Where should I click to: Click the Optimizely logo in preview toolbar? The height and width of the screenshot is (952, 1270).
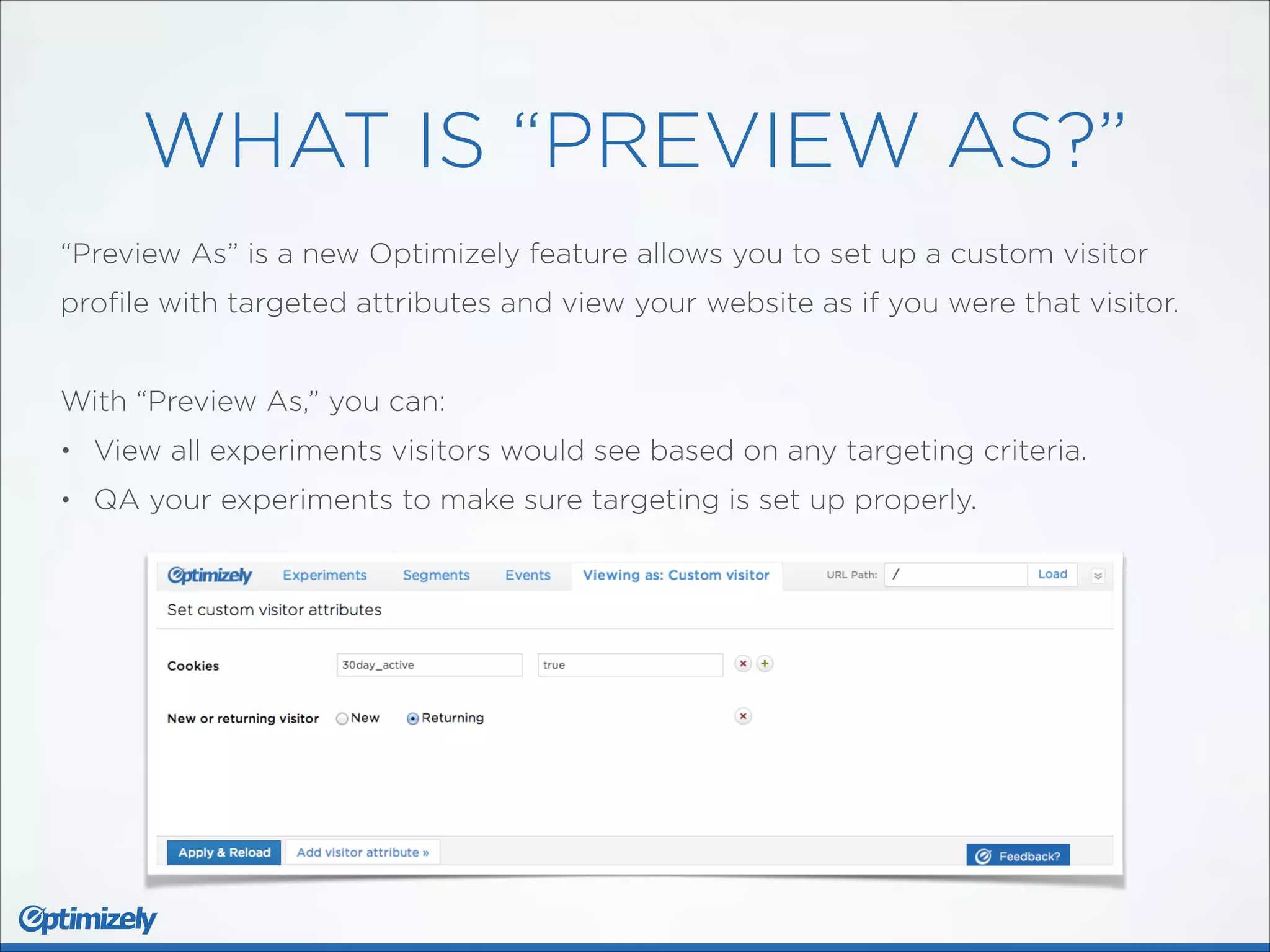click(210, 575)
